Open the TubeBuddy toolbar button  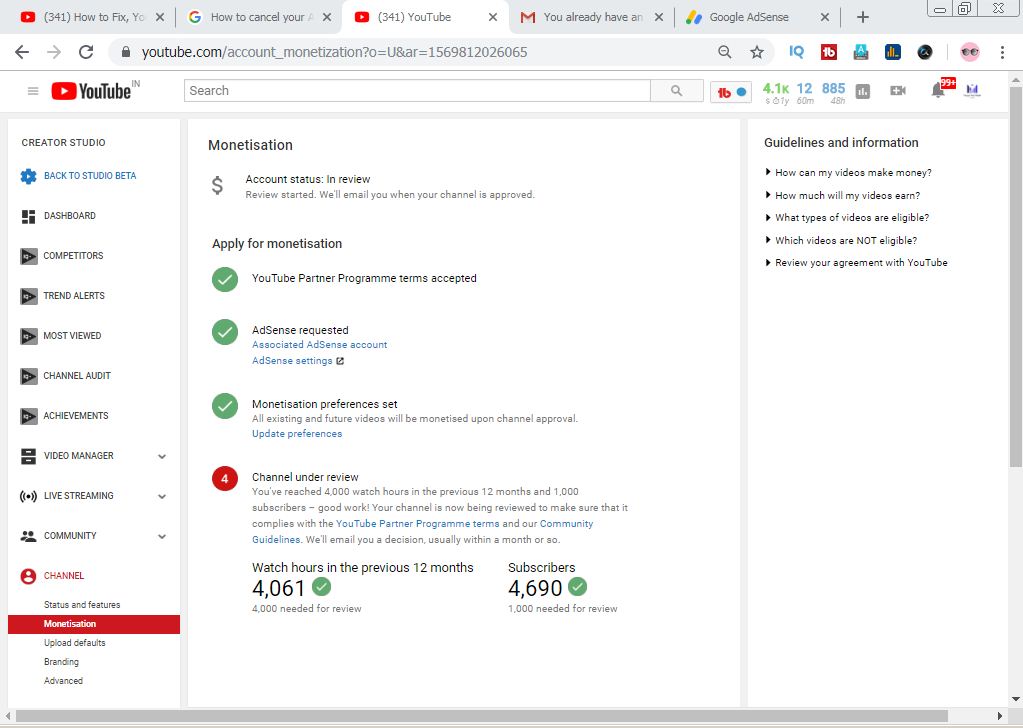[x=731, y=92]
